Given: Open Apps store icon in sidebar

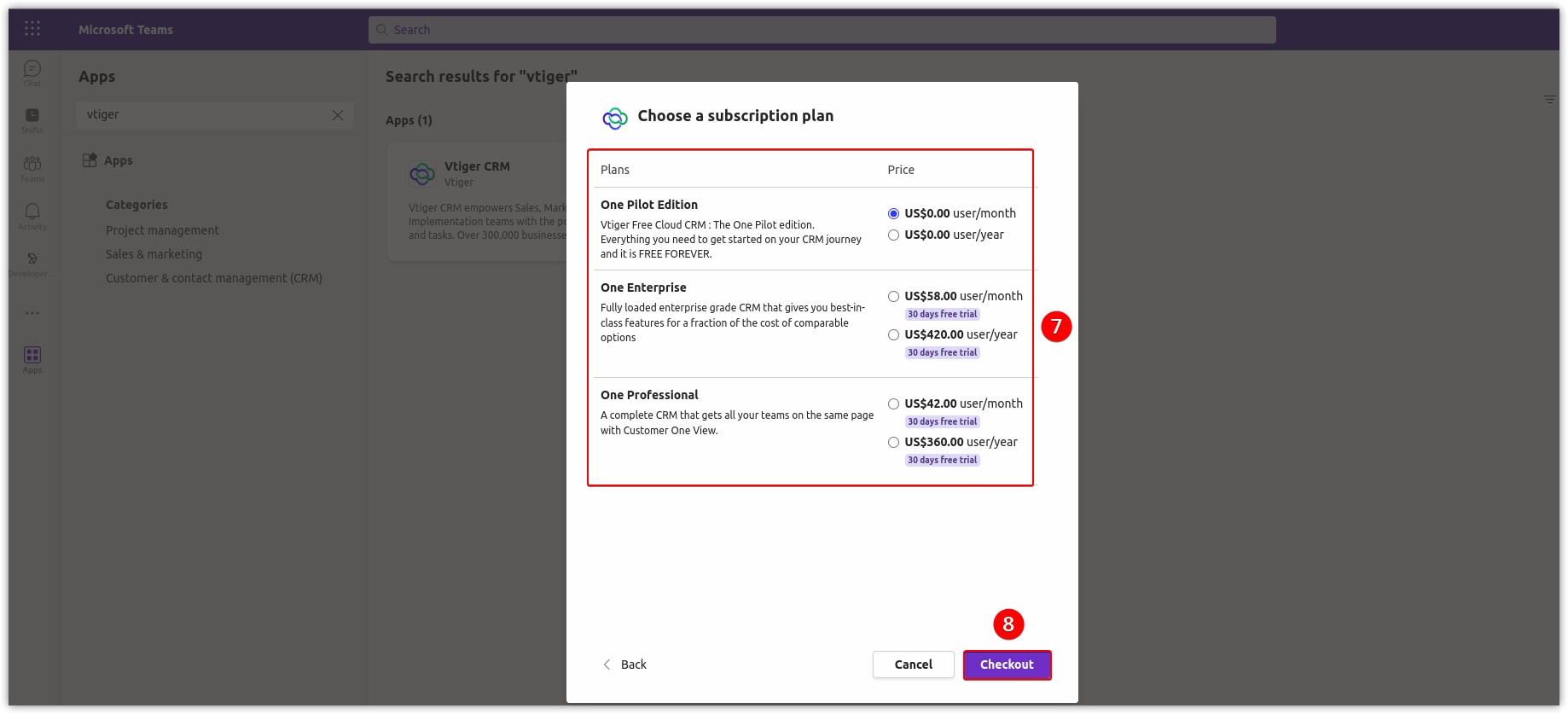Looking at the screenshot, I should coord(32,359).
